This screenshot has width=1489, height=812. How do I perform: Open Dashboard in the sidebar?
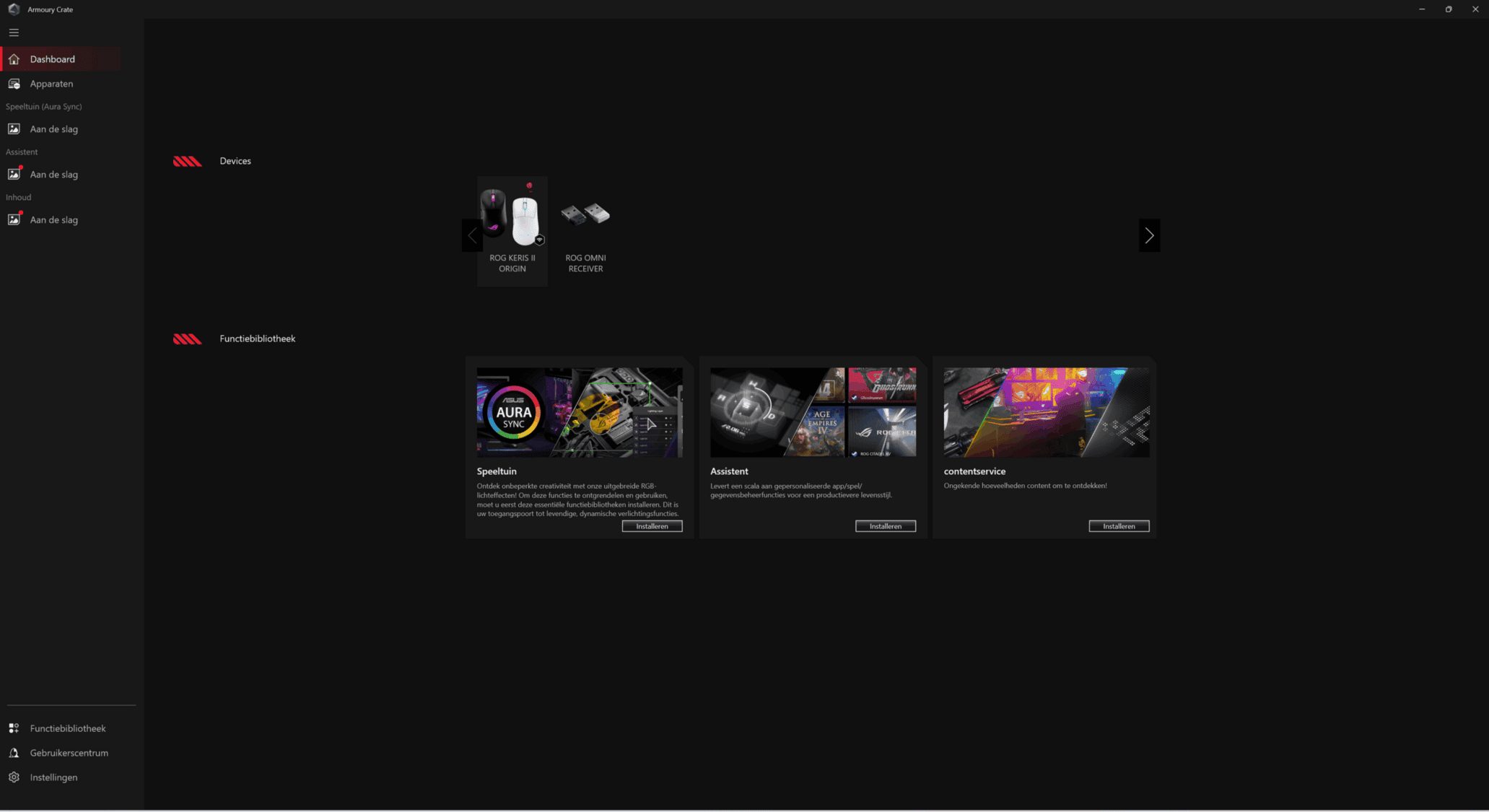point(61,59)
